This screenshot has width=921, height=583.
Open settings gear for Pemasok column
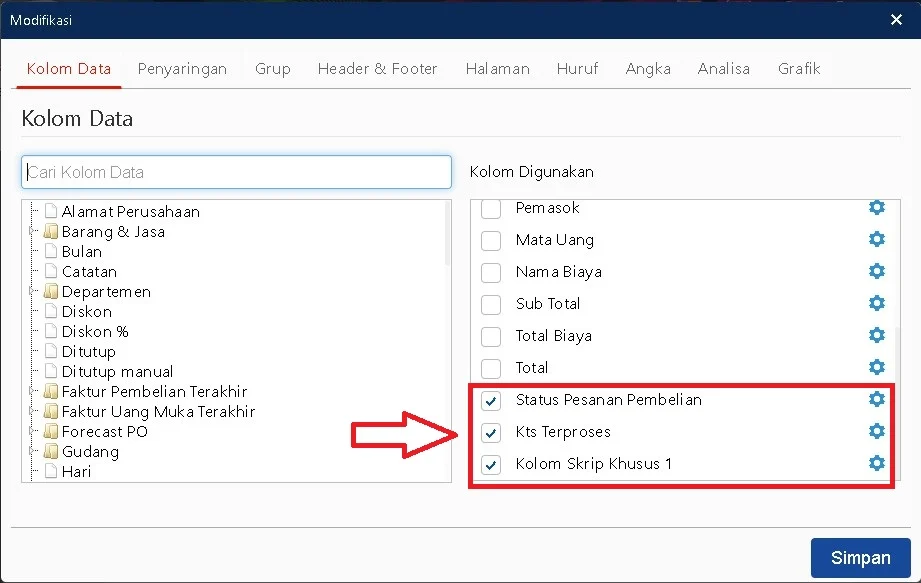pyautogui.click(x=876, y=207)
